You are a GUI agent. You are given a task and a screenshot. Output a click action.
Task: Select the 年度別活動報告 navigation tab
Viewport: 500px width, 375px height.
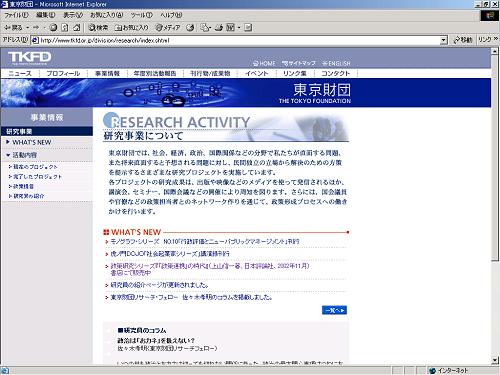(x=155, y=73)
